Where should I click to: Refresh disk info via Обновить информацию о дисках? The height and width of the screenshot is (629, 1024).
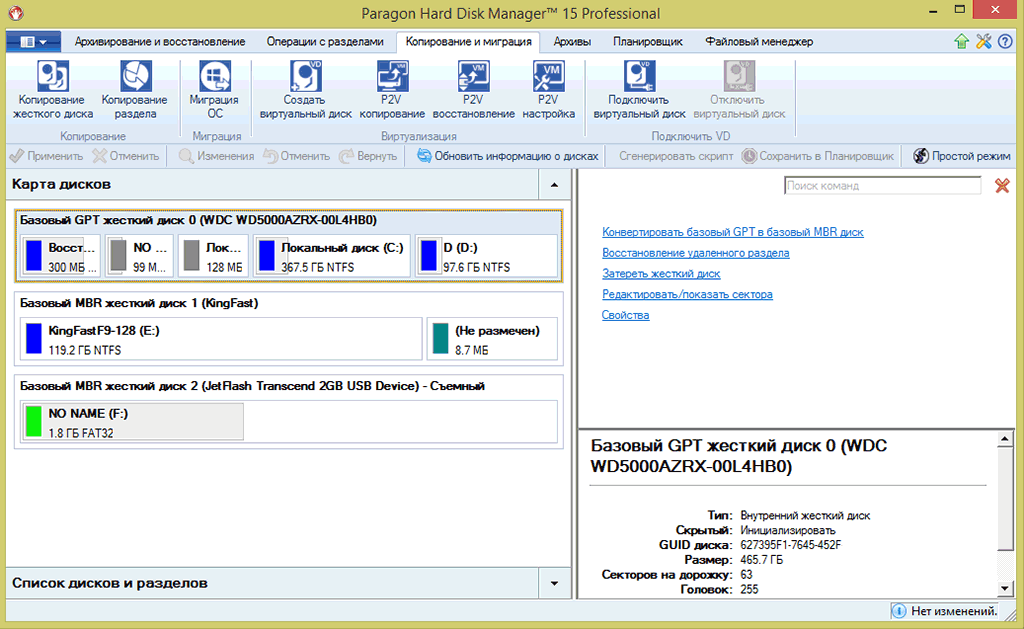pos(507,156)
